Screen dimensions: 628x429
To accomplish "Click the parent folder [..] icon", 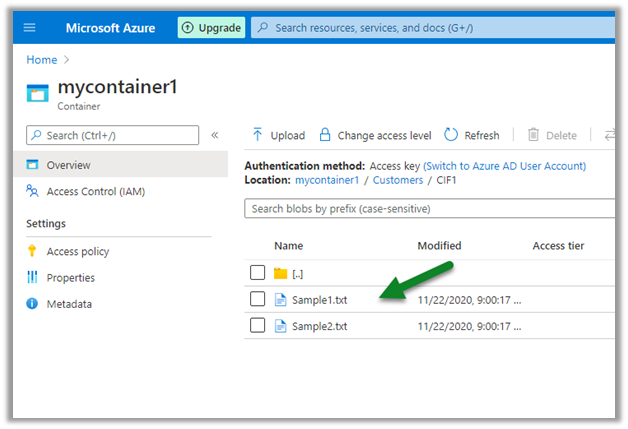I will [281, 273].
